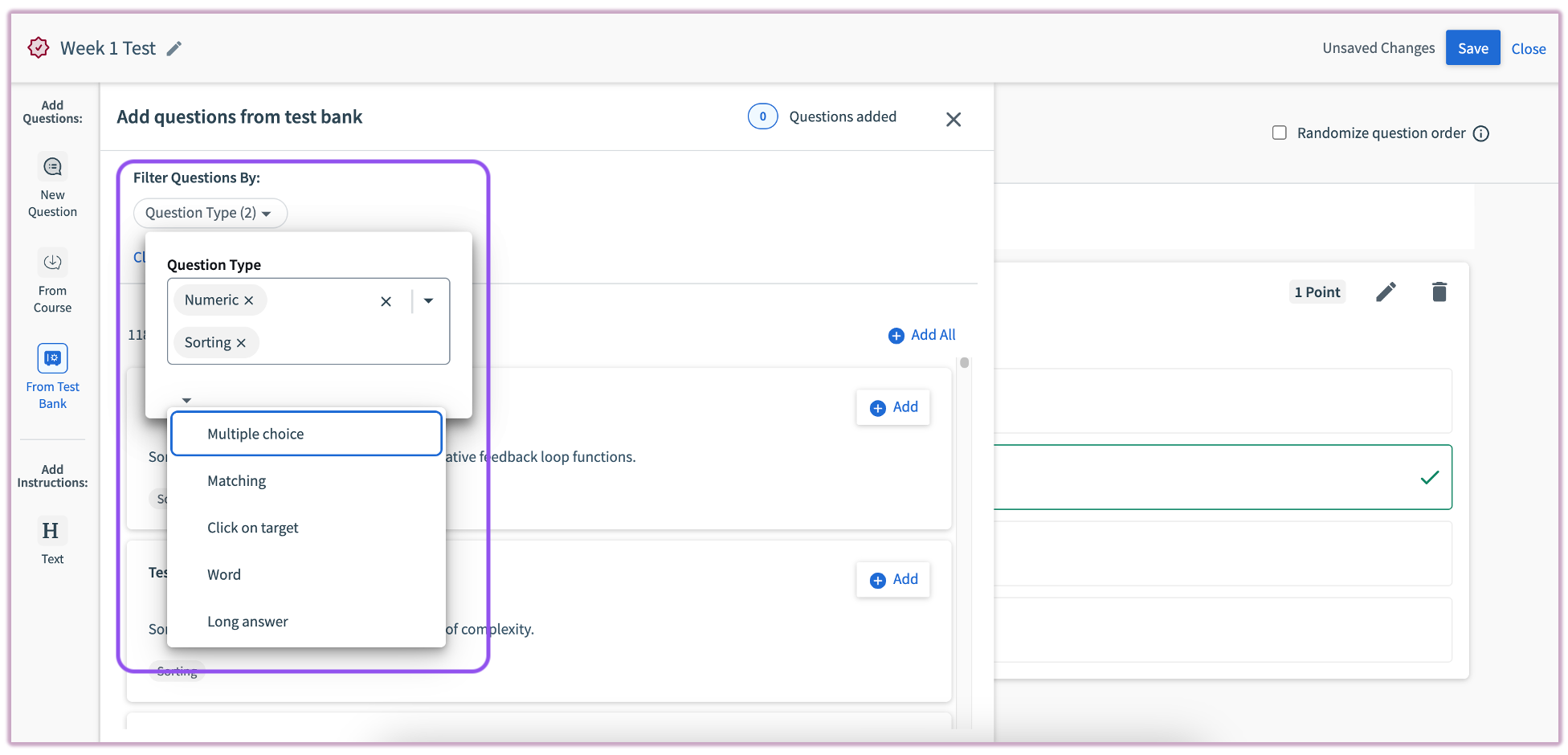1568x755 pixels.
Task: Remove the Numeric filter chip
Action: [249, 300]
